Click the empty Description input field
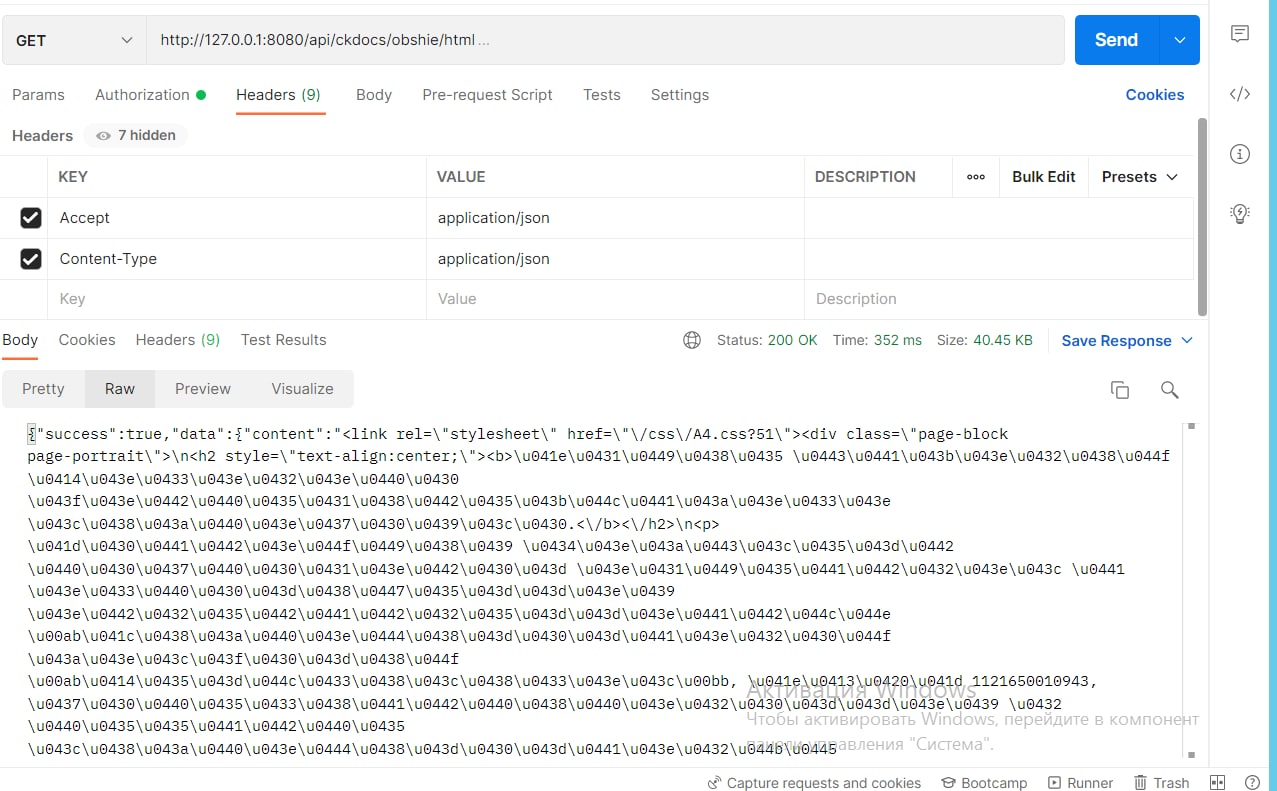This screenshot has width=1277, height=791. 998,299
